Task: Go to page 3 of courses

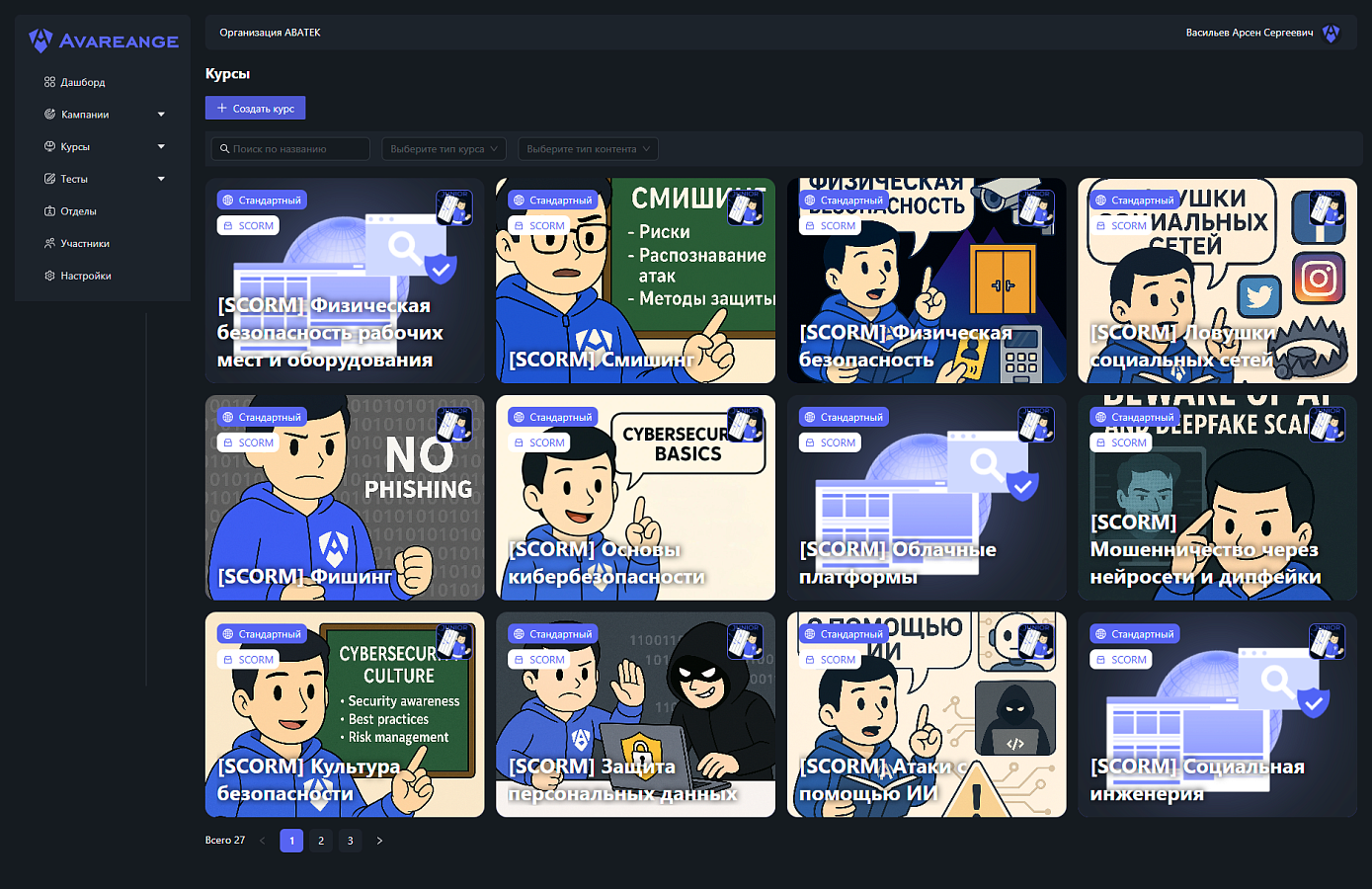Action: coord(350,841)
